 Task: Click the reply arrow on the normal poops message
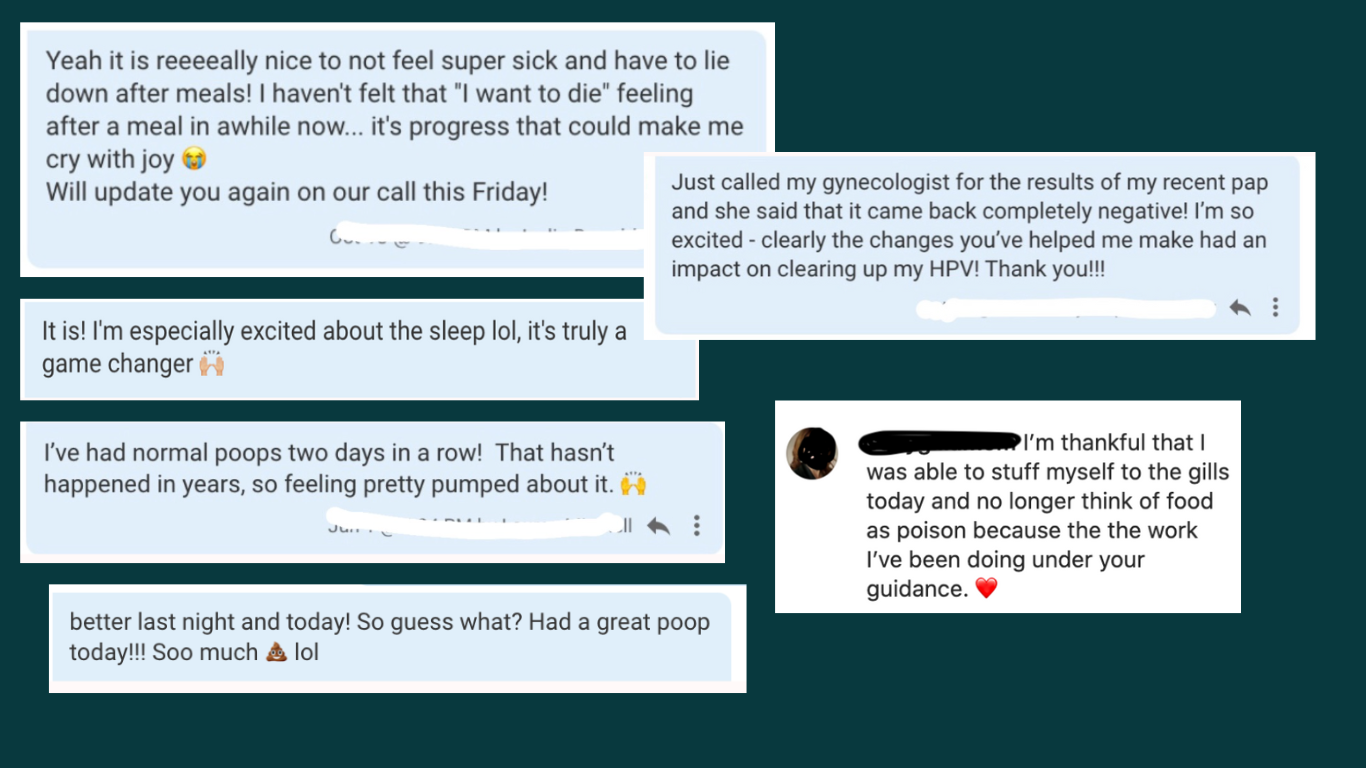(658, 525)
